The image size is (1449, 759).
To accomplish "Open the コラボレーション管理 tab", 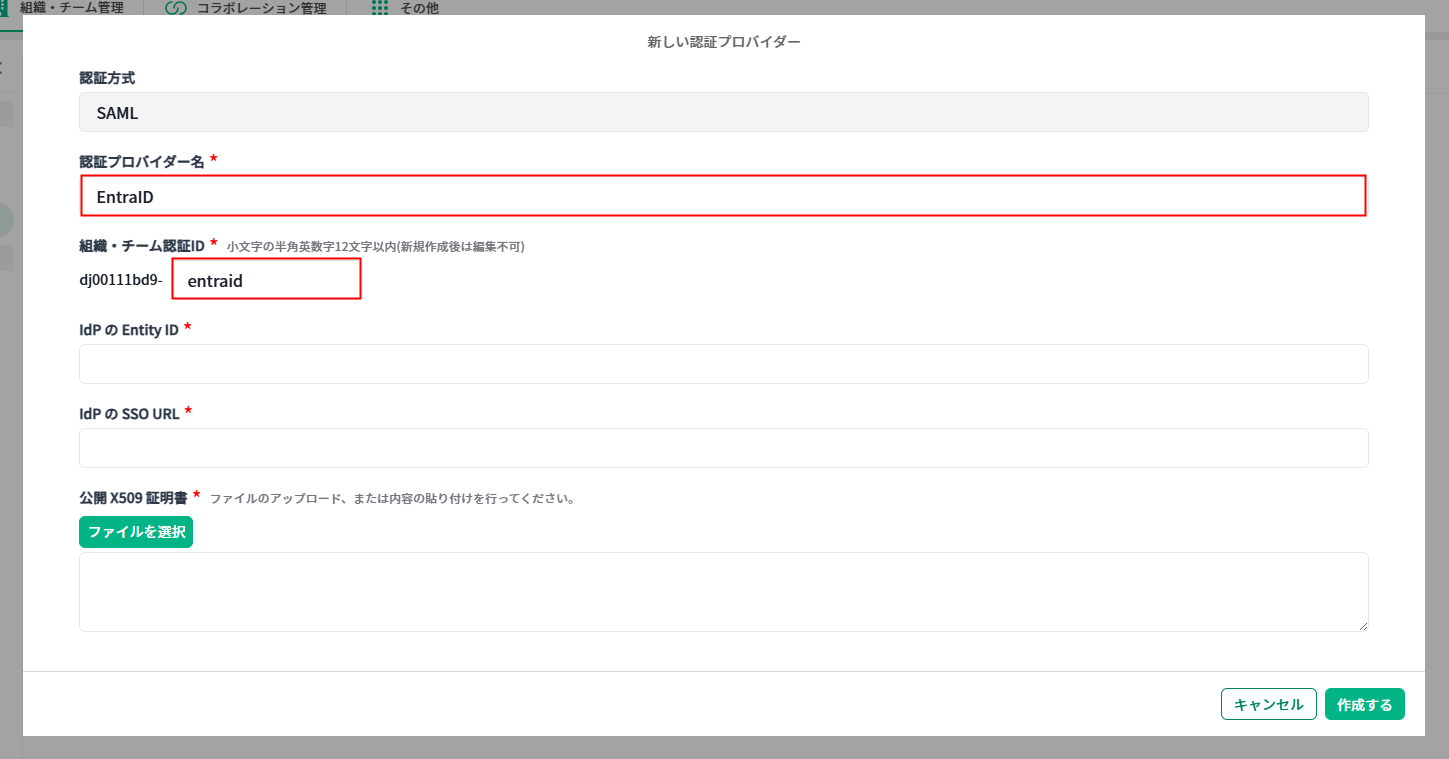I will [x=246, y=8].
